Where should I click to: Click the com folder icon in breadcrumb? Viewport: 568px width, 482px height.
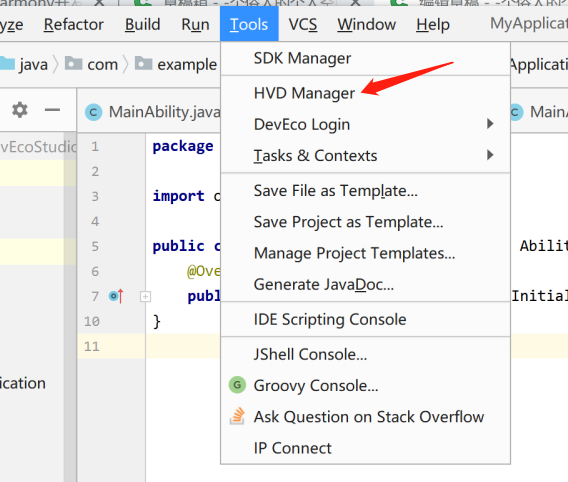74,63
